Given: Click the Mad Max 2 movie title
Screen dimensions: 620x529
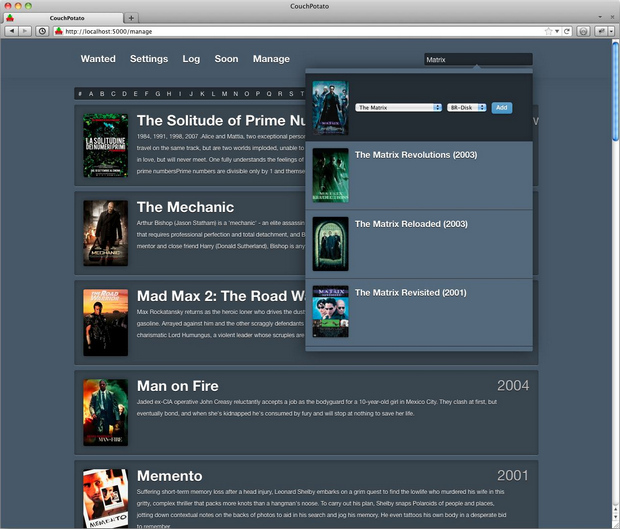Looking at the screenshot, I should tap(221, 296).
